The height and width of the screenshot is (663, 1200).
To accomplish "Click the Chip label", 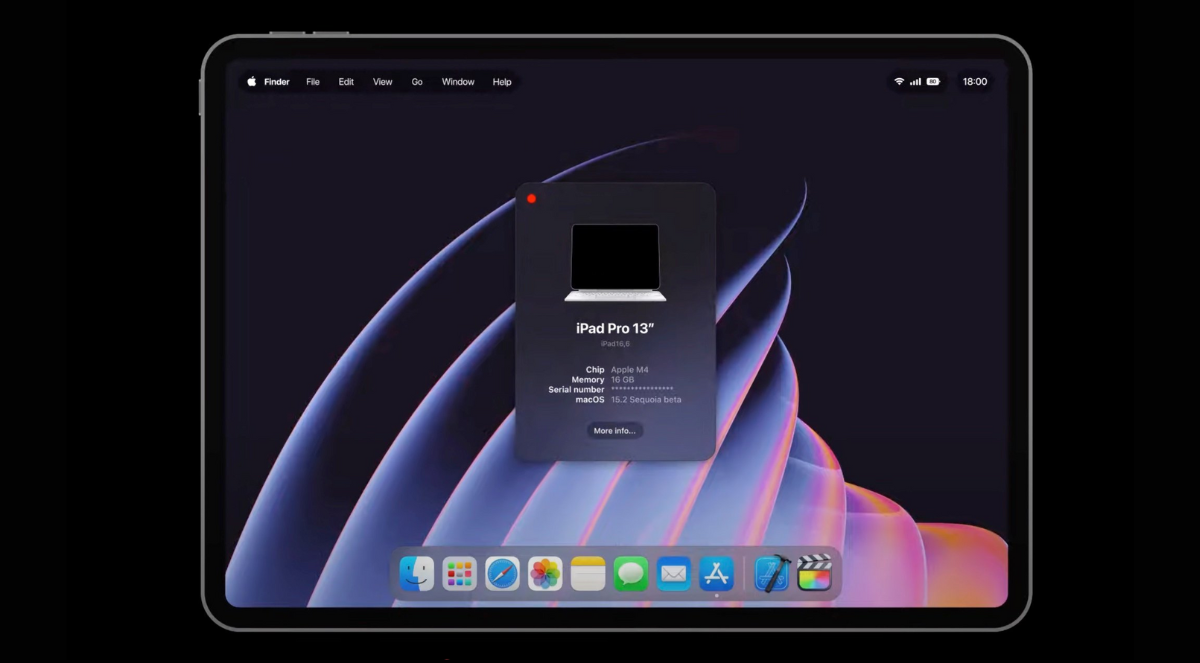I will (595, 370).
